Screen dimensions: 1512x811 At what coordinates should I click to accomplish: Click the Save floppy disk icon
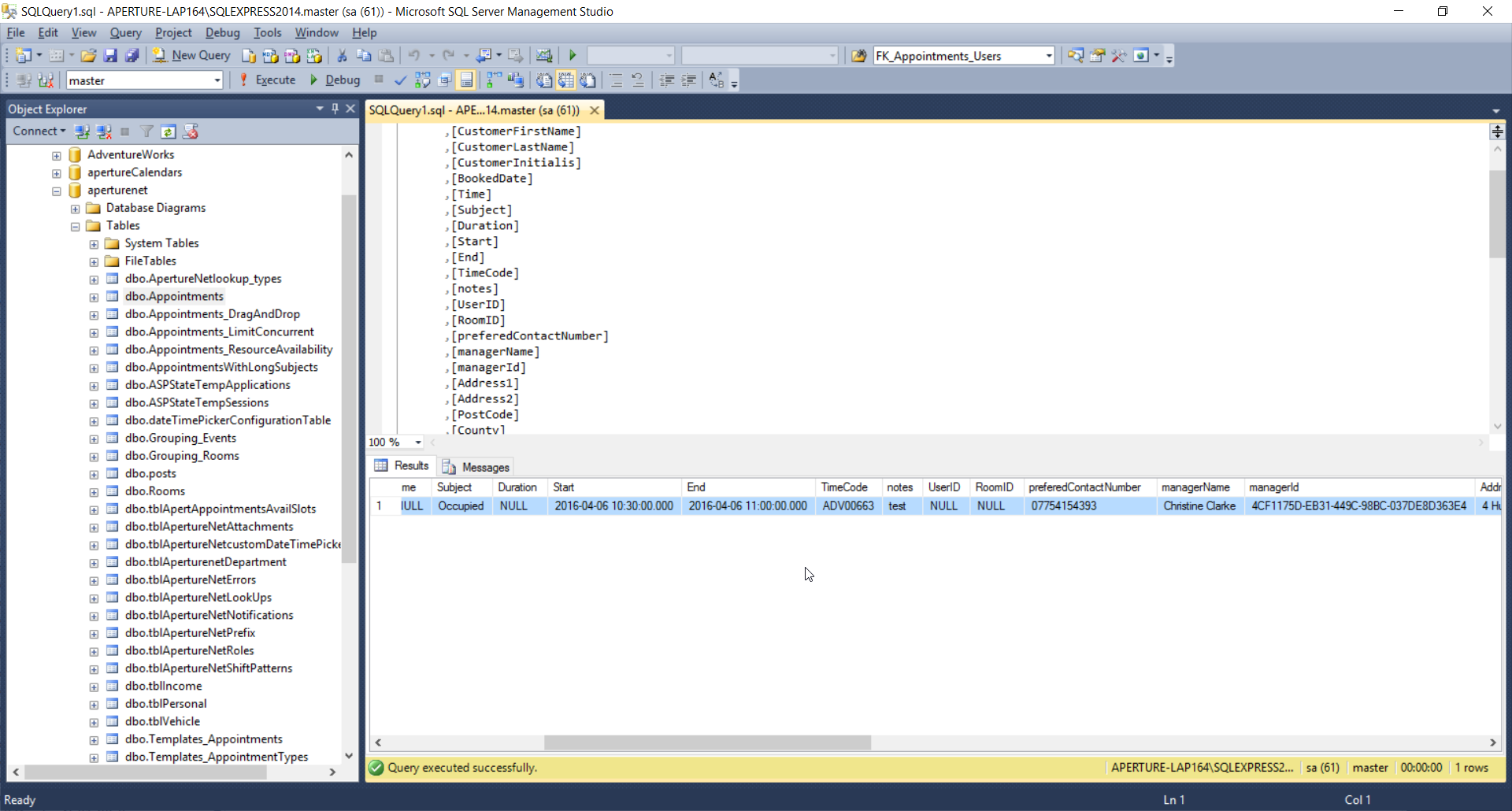110,56
